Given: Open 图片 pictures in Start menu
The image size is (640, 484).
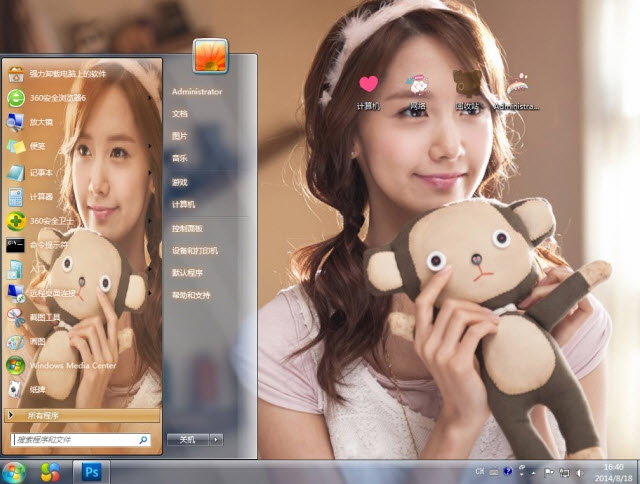Looking at the screenshot, I should click(180, 136).
